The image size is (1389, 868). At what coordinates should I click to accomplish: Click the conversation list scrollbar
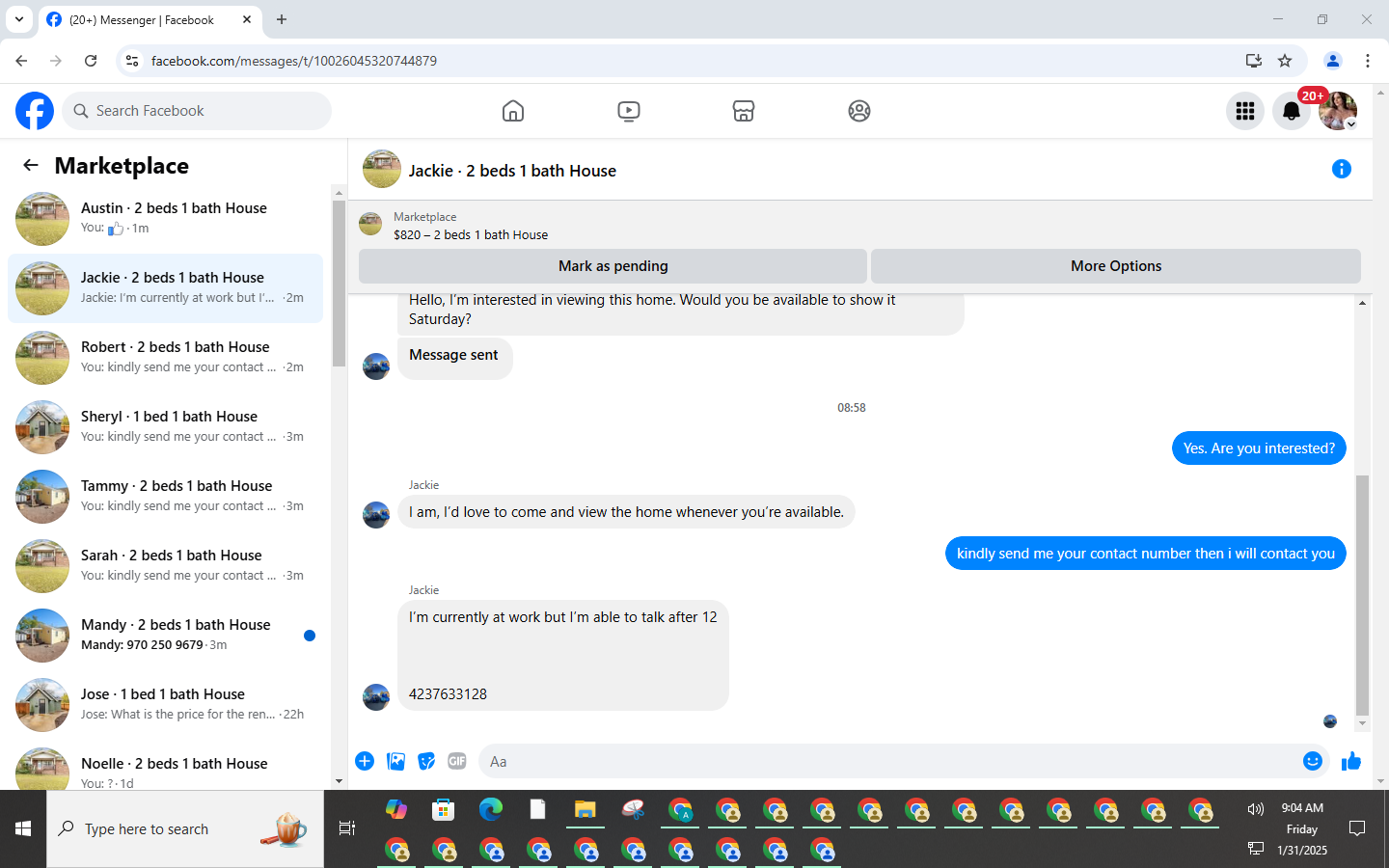339,284
